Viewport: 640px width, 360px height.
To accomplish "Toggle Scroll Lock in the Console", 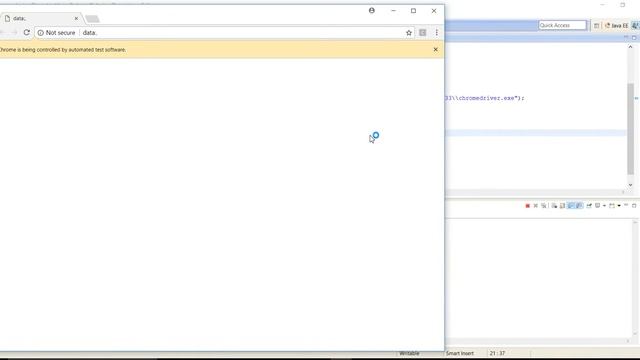I will tap(562, 206).
